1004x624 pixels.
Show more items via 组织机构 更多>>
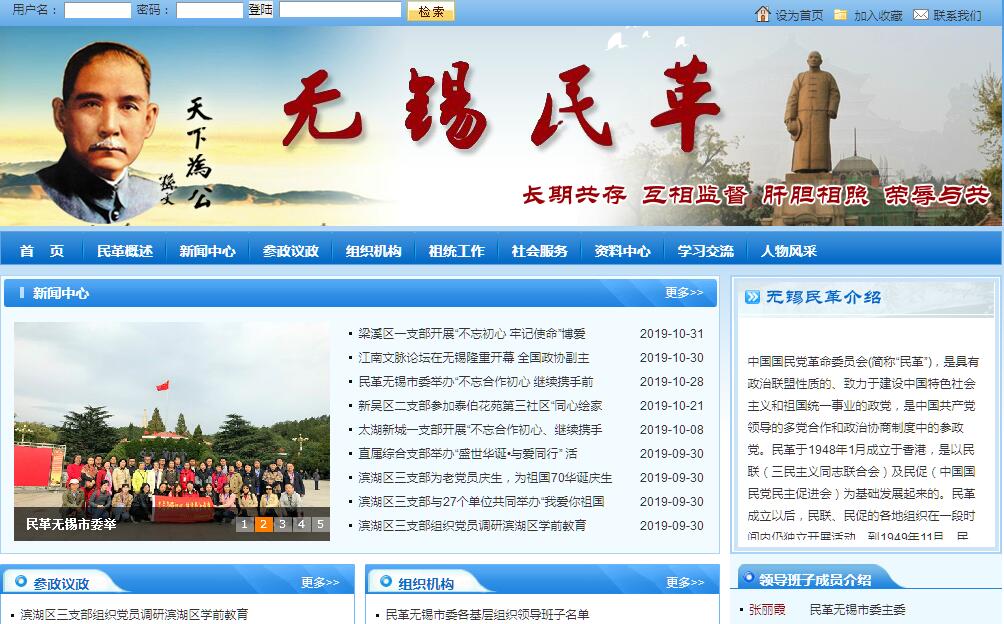coord(685,582)
